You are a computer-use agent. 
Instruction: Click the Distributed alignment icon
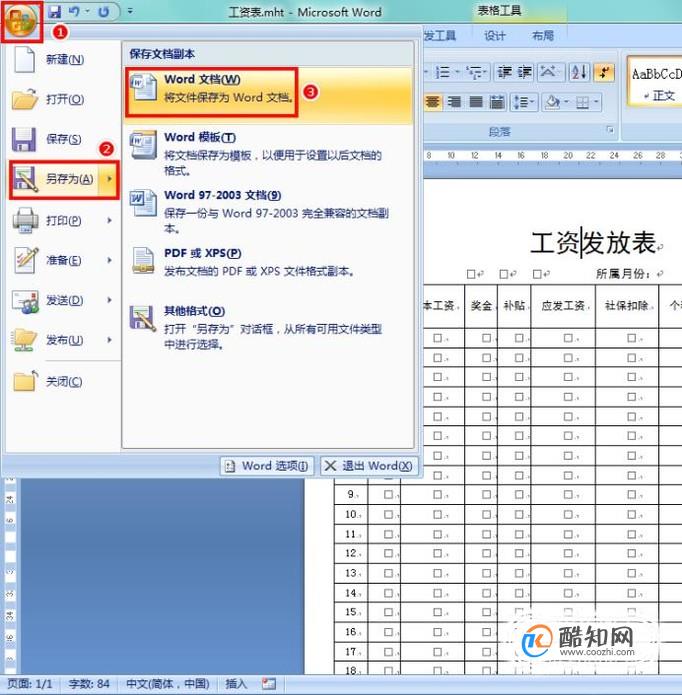coord(497,102)
